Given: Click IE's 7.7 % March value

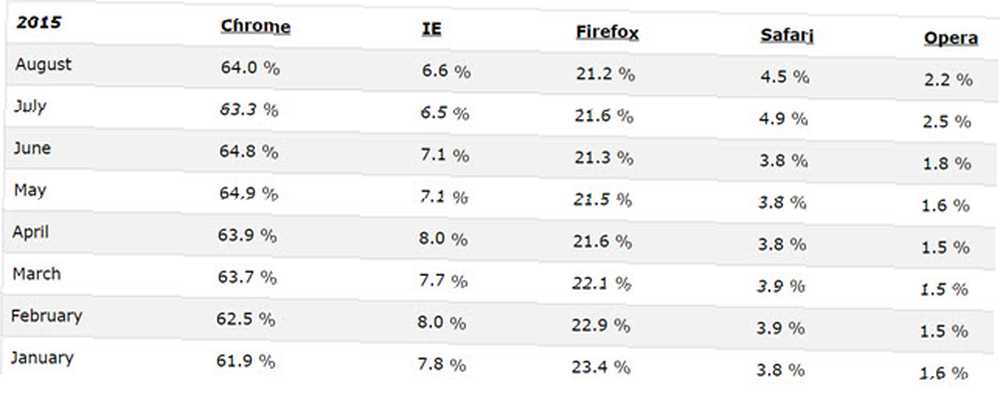Looking at the screenshot, I should pos(443,280).
